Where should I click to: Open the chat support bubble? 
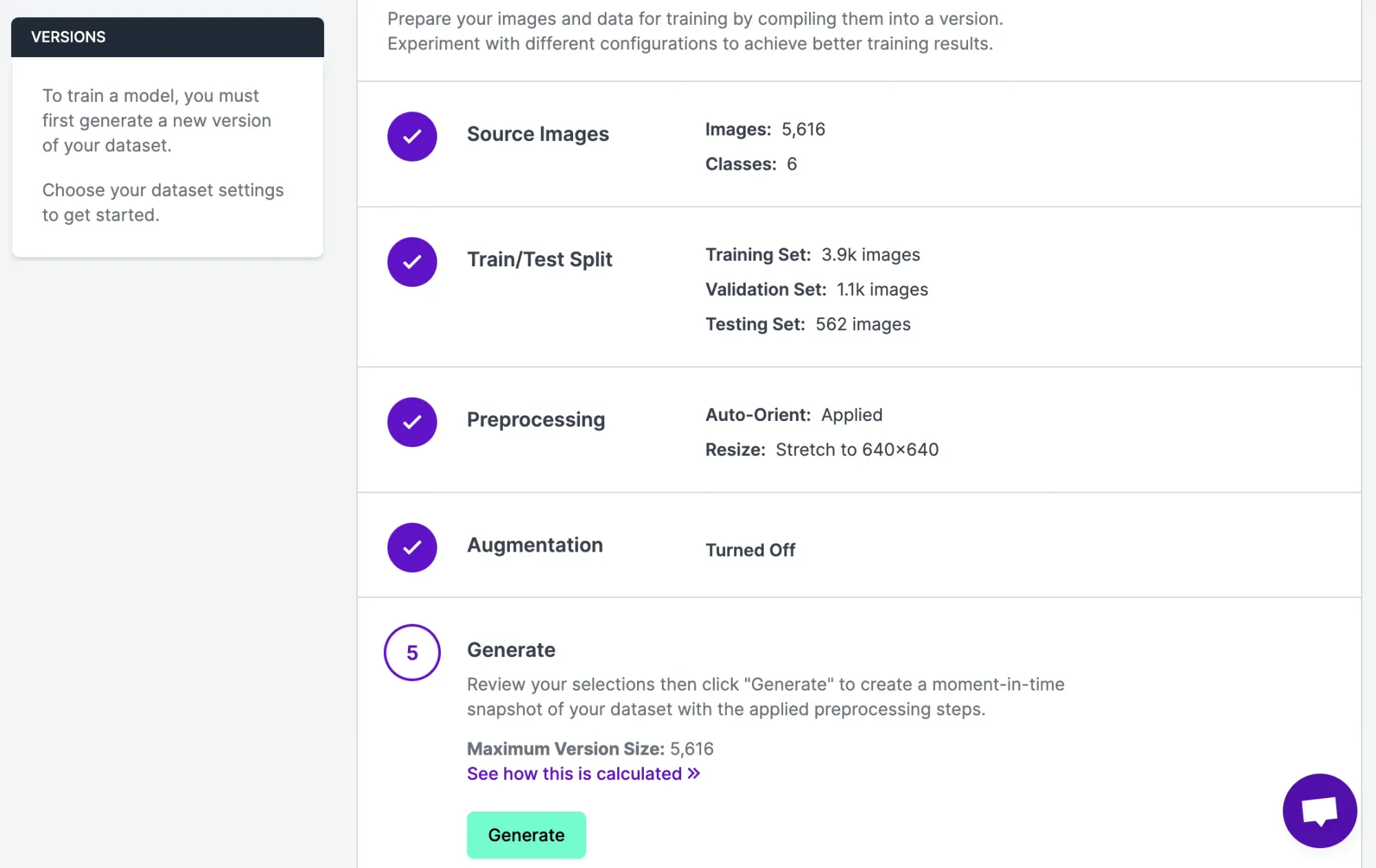(1319, 810)
